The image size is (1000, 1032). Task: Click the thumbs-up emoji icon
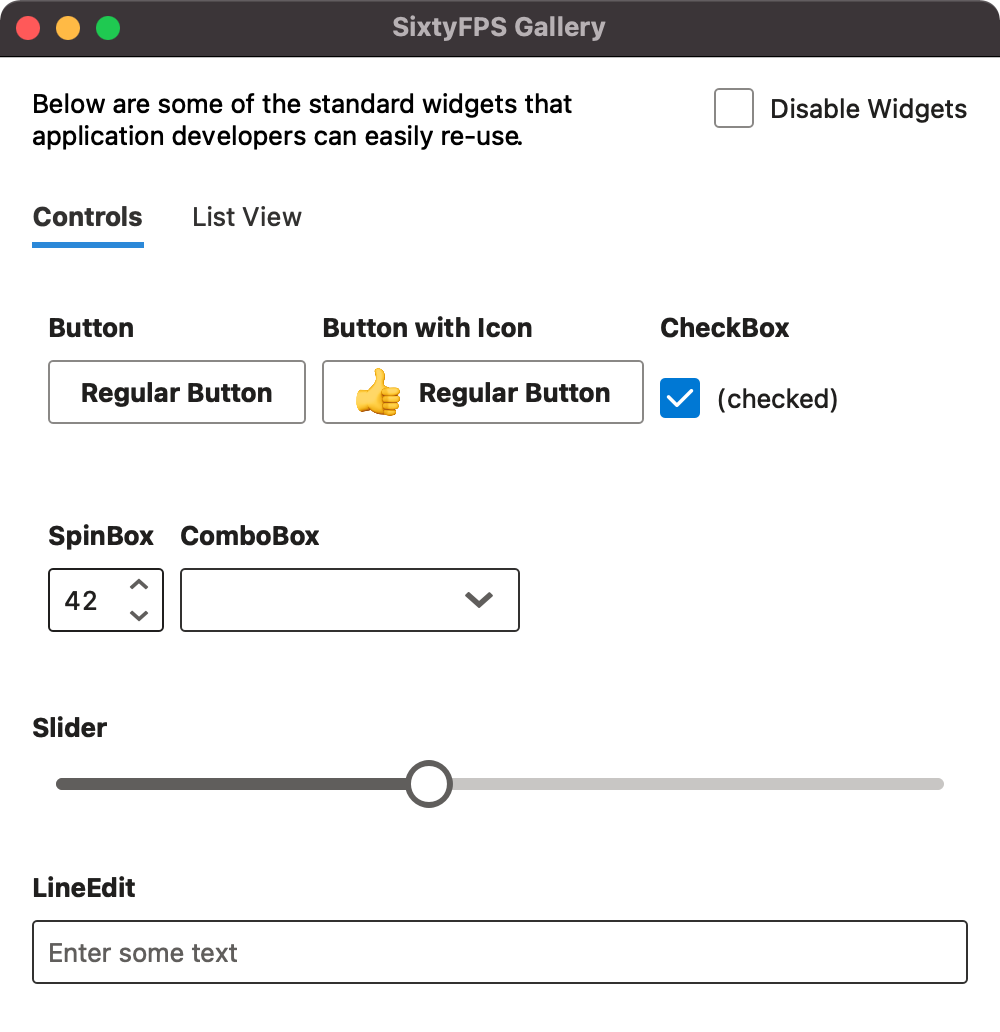tap(378, 393)
